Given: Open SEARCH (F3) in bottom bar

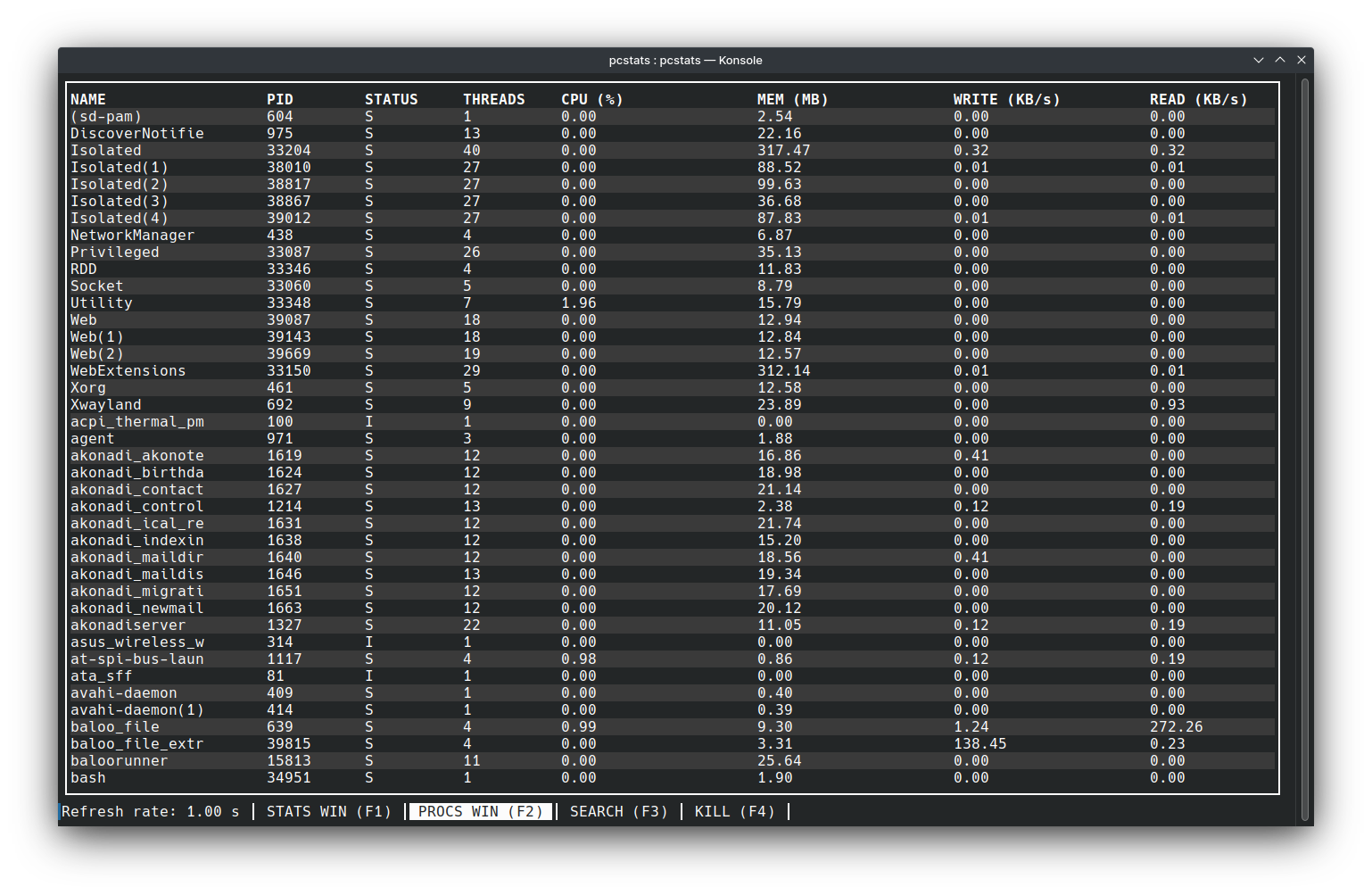Looking at the screenshot, I should pos(618,811).
